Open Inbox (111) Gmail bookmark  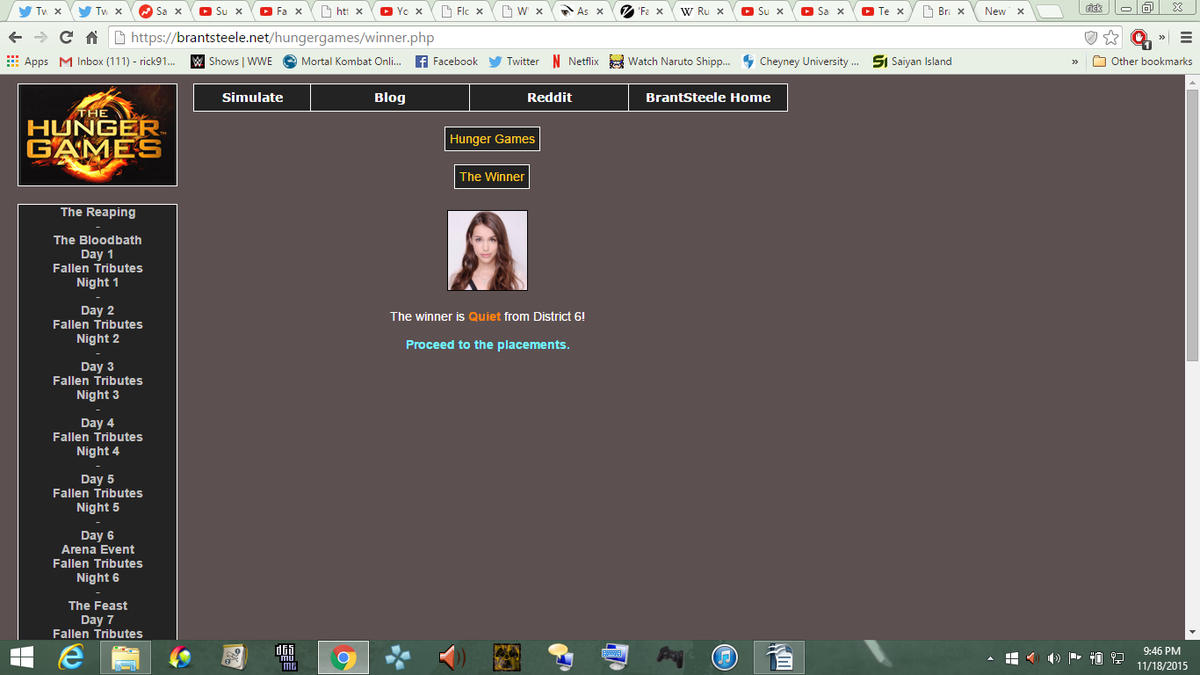pyautogui.click(x=119, y=61)
